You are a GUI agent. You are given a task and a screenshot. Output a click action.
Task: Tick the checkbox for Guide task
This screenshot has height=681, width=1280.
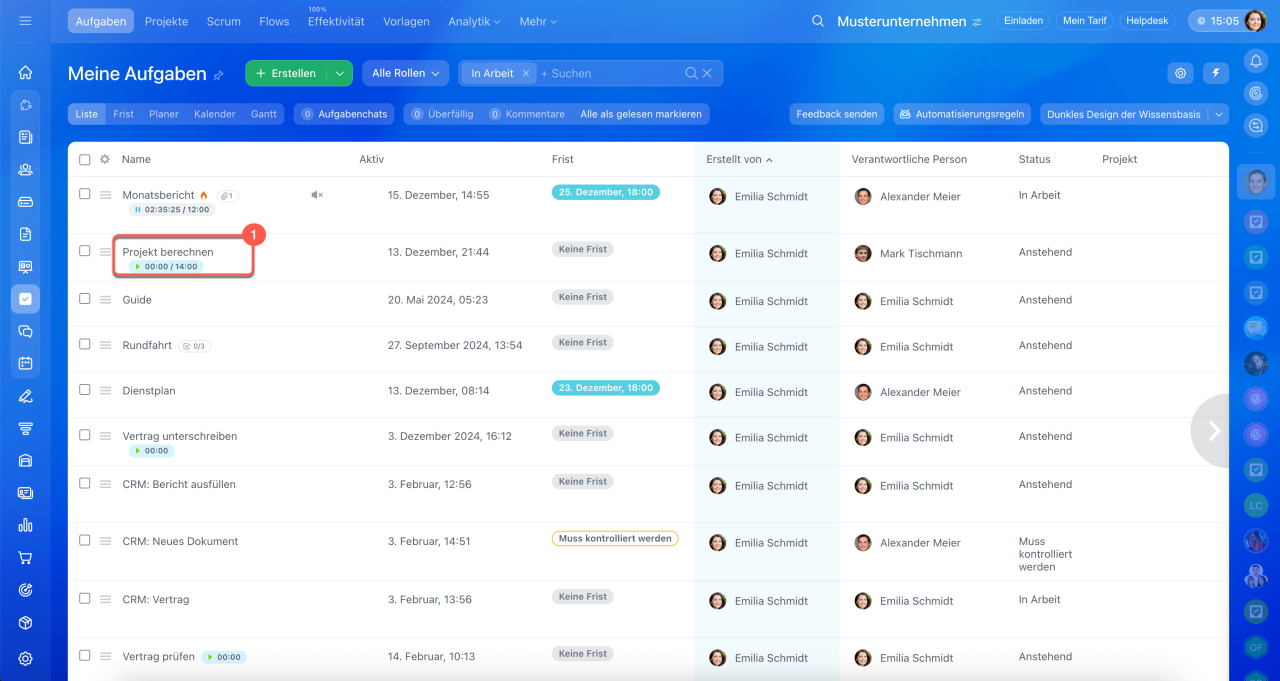pyautogui.click(x=85, y=299)
